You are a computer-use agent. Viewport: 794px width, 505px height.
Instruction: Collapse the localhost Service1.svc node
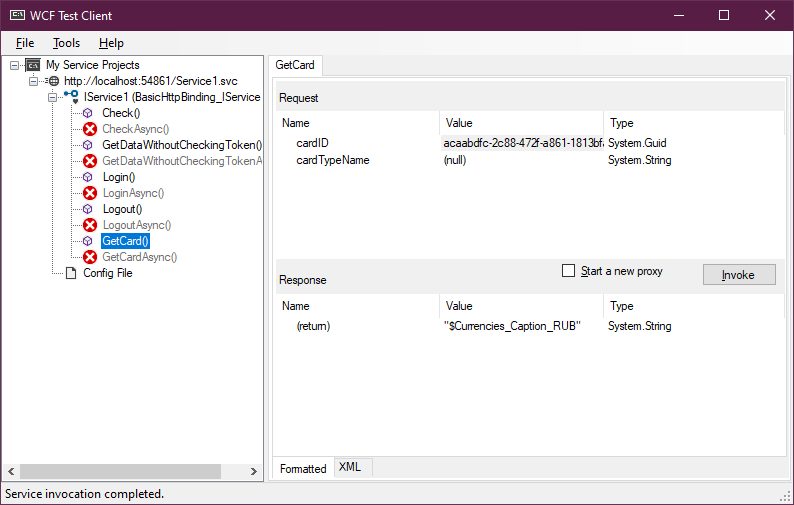point(33,81)
